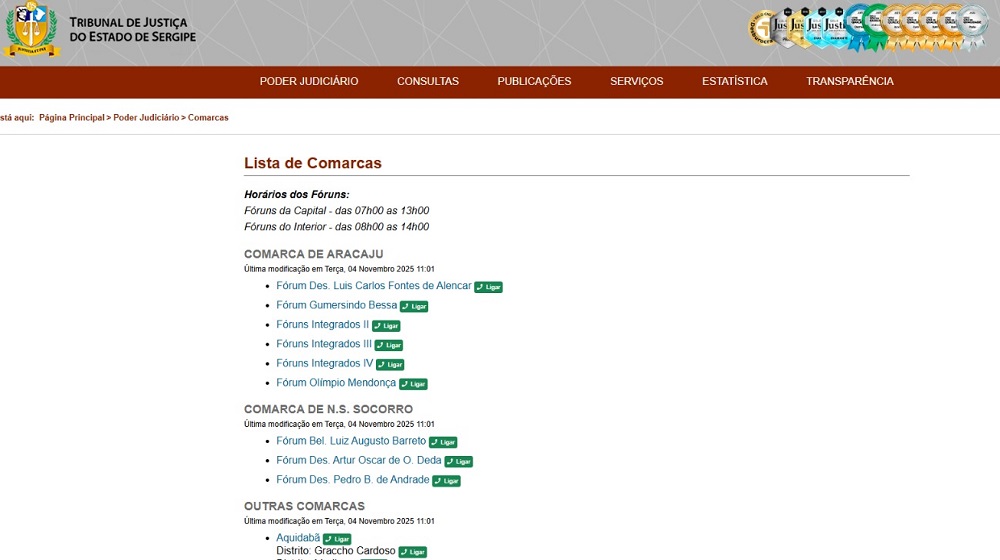Open the Serviços menu

point(636,82)
